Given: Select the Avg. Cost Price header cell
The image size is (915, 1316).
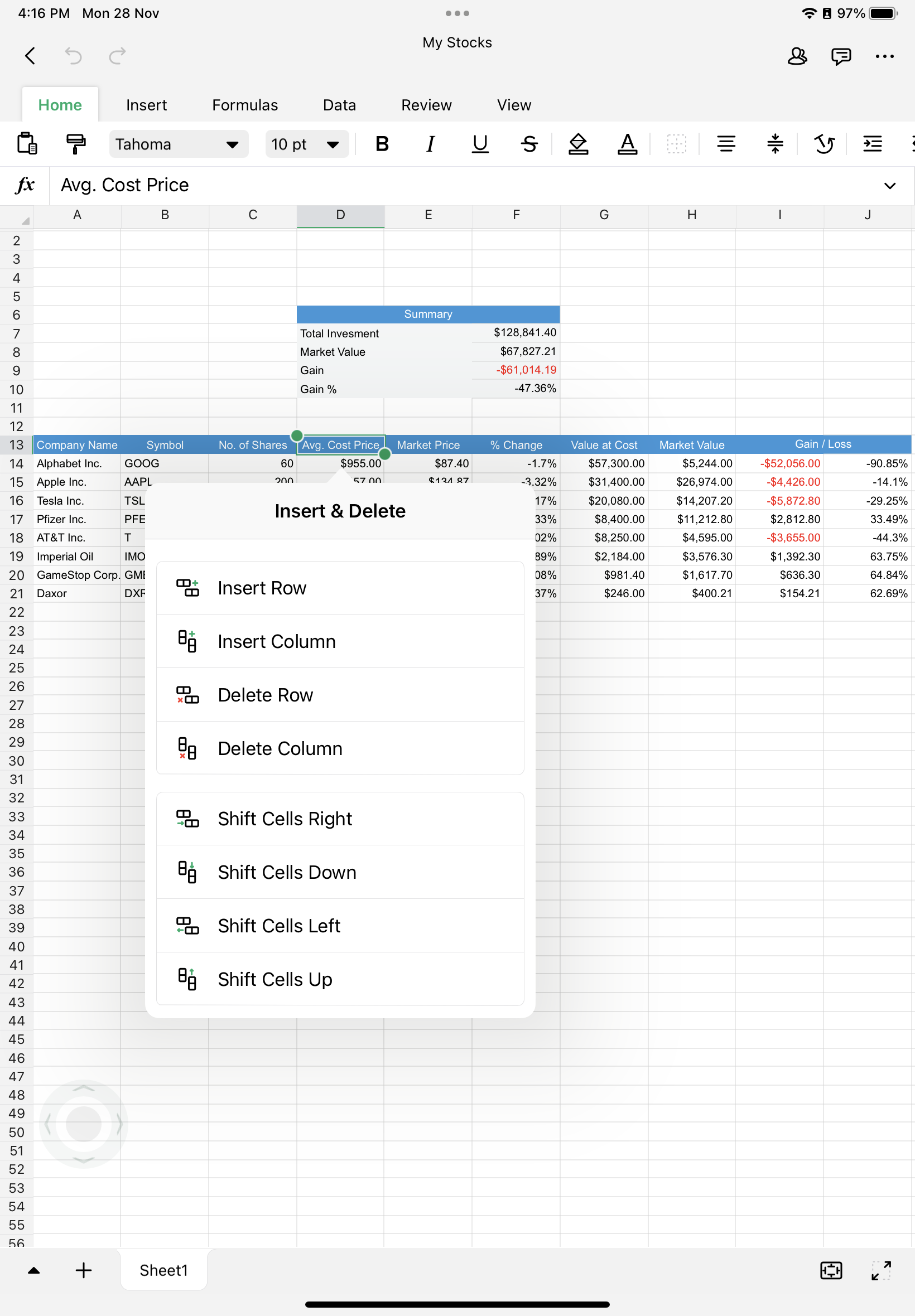Looking at the screenshot, I should tap(340, 444).
